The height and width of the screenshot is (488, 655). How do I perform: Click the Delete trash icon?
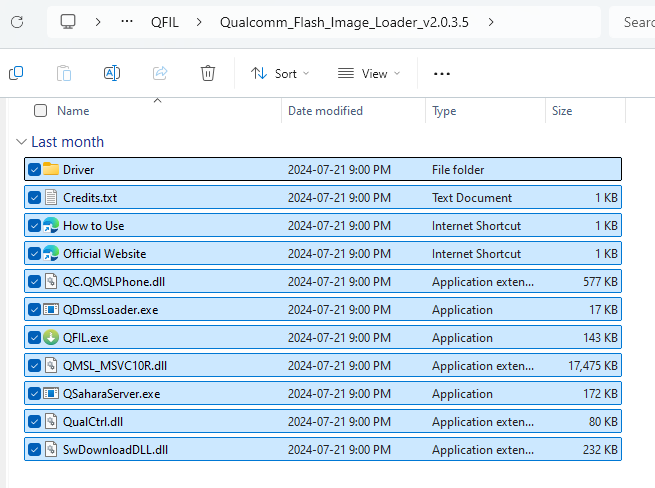click(x=208, y=74)
